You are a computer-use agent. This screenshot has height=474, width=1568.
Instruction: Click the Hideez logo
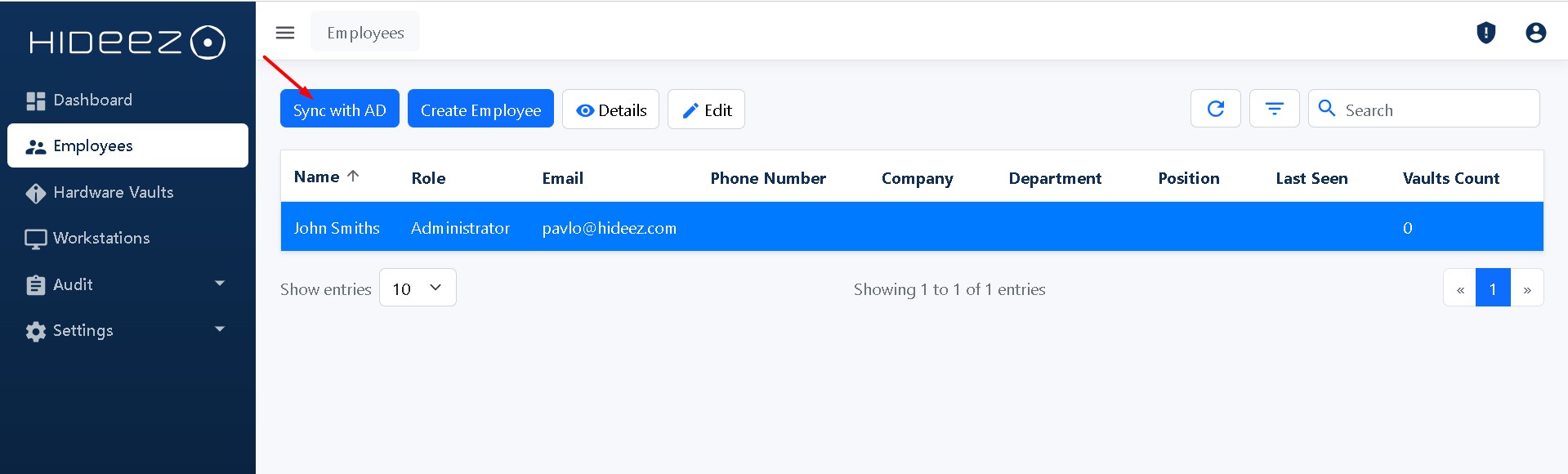click(x=127, y=42)
